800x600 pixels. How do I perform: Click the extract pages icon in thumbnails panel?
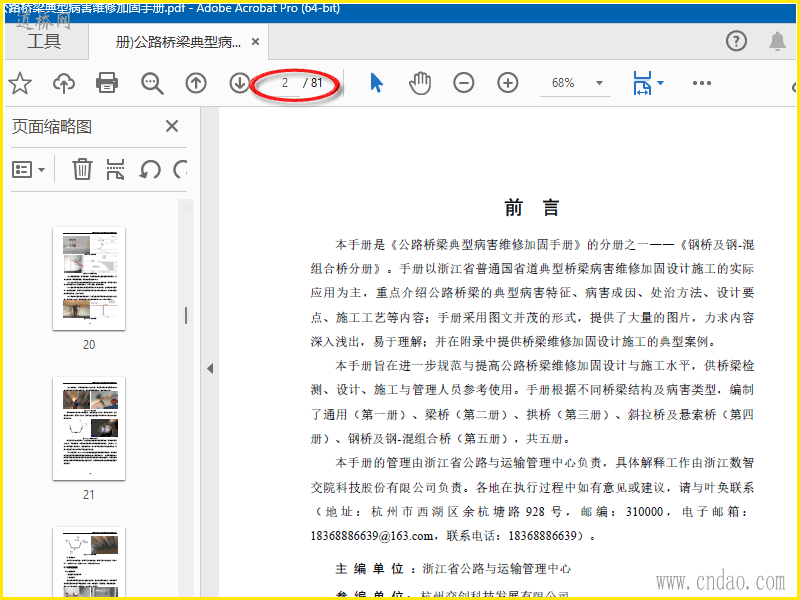point(115,169)
